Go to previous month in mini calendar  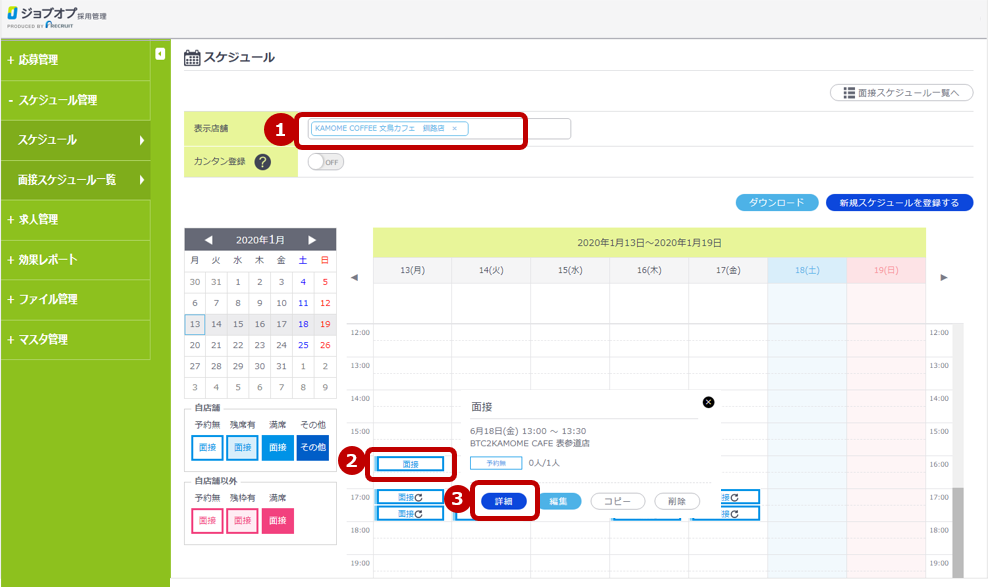[208, 240]
